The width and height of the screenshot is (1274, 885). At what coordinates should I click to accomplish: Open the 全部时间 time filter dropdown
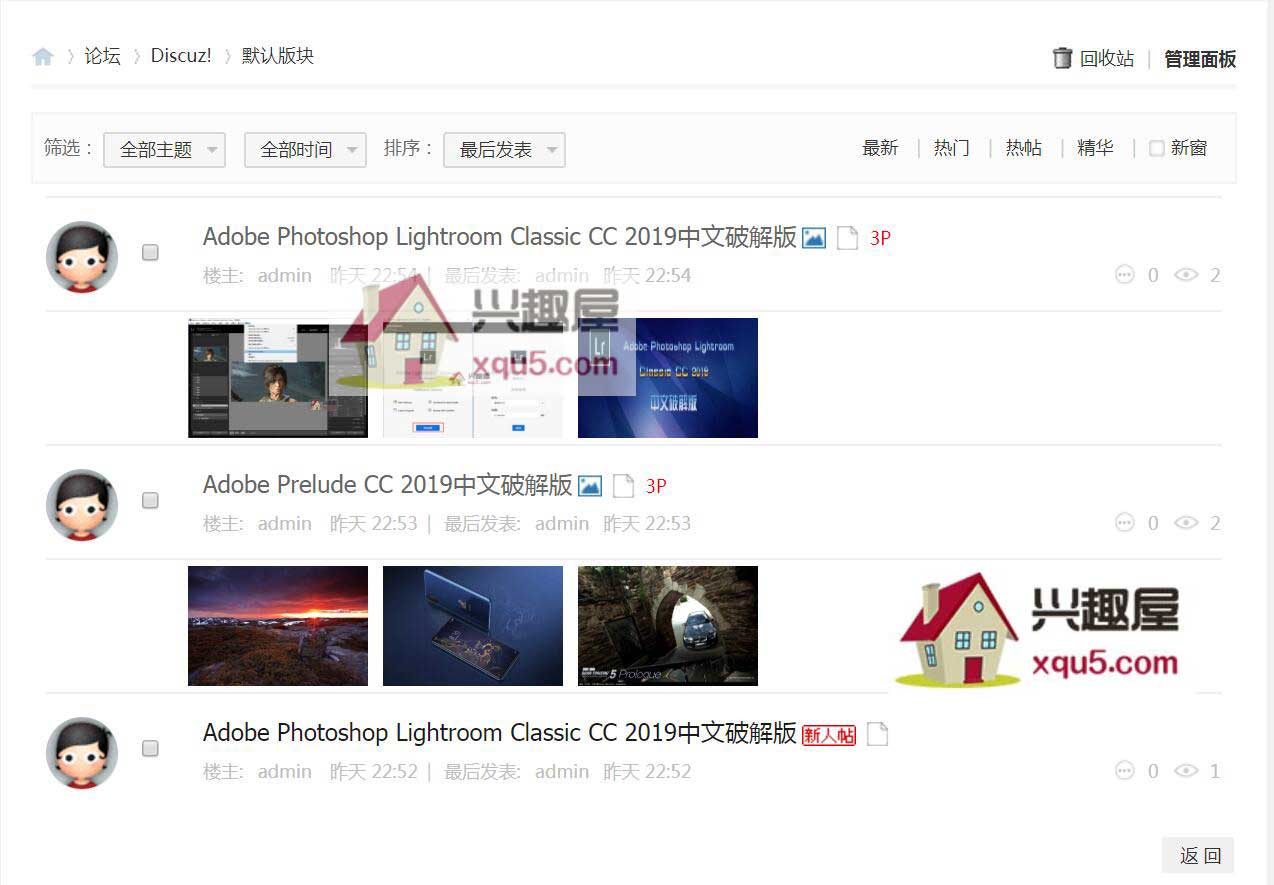pyautogui.click(x=305, y=150)
